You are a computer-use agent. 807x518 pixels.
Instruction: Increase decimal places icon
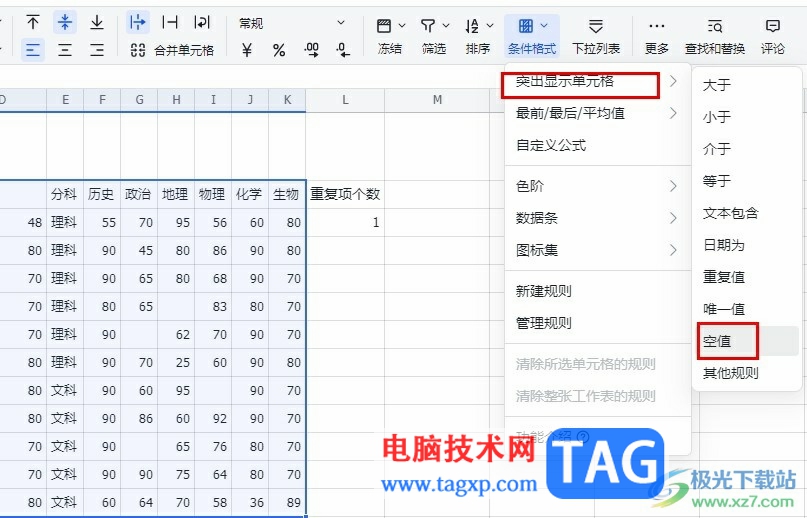(311, 50)
